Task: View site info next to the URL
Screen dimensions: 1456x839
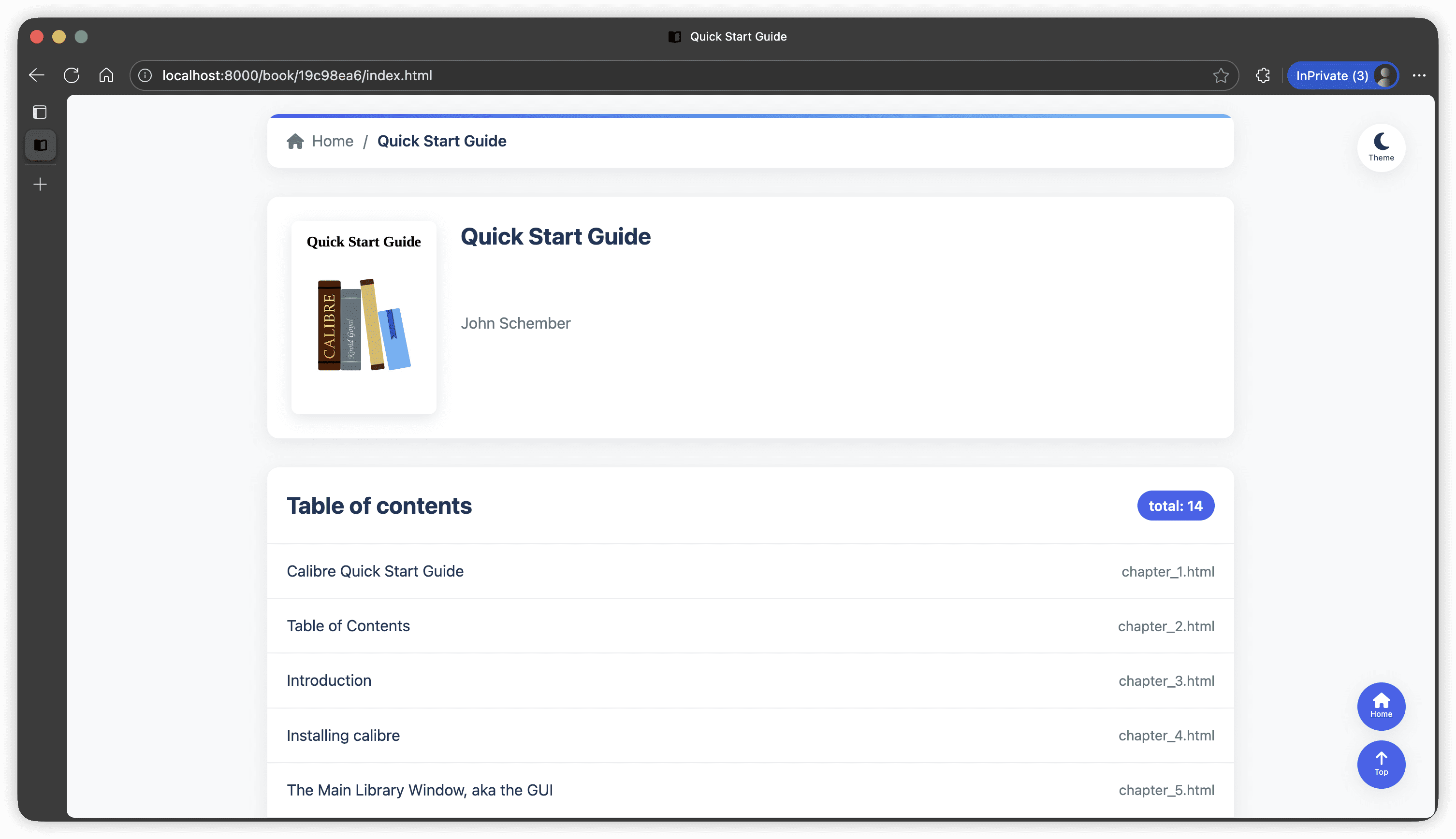Action: click(145, 75)
